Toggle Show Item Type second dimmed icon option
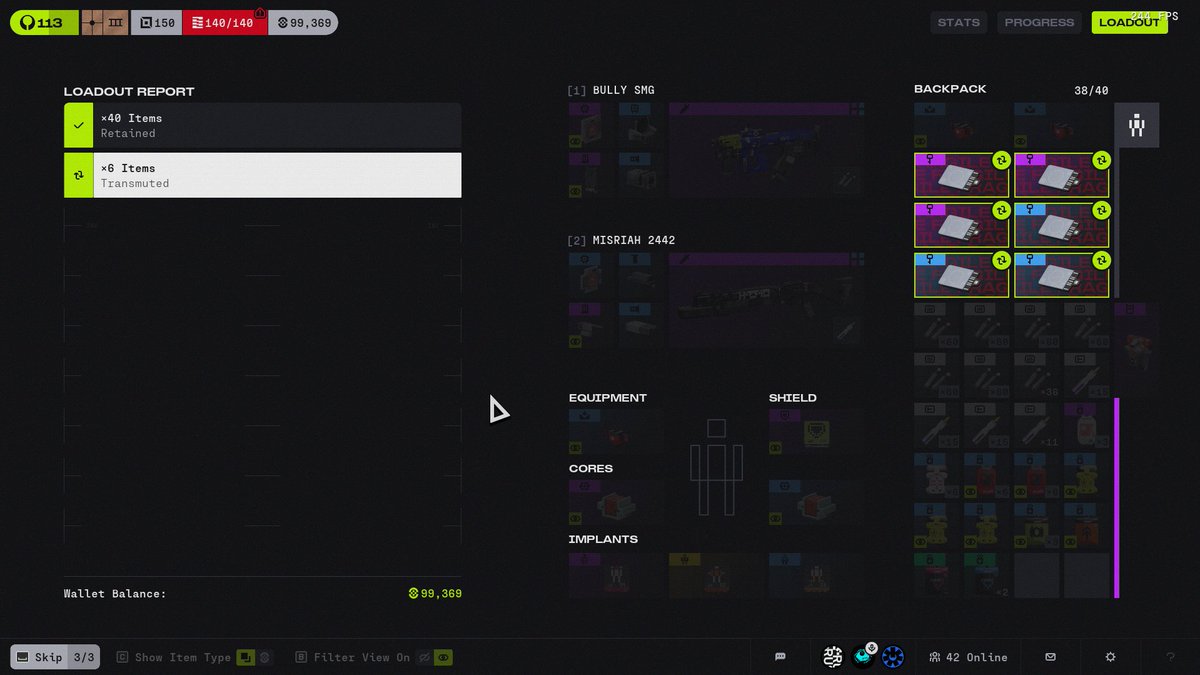This screenshot has height=675, width=1200. pos(265,657)
